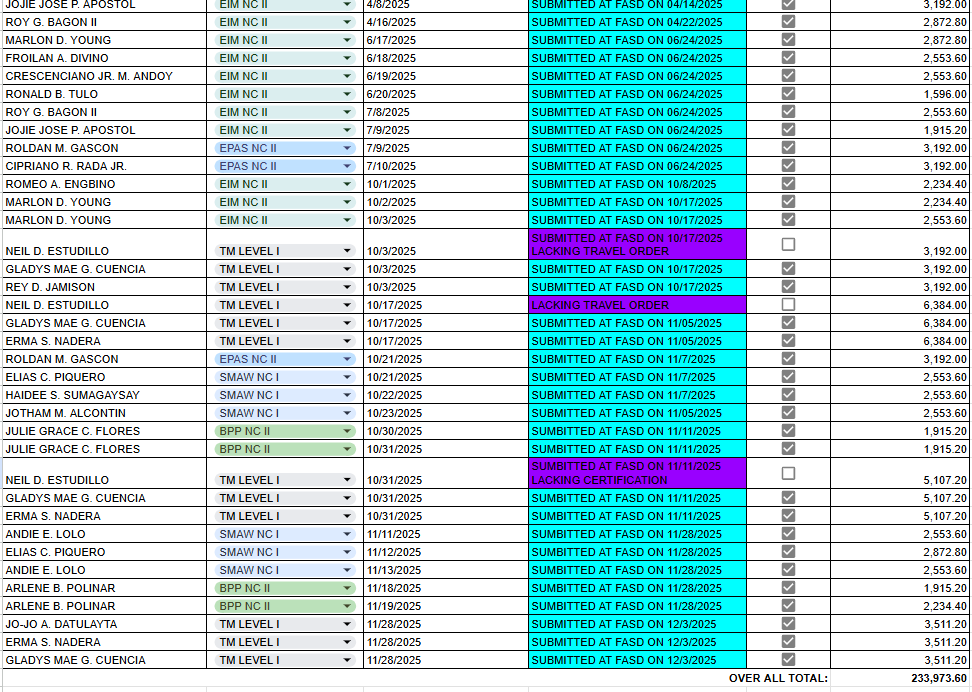
Task: Open SMAW NC I dropdown for Haidee S. Sumagaysay
Action: tap(347, 395)
